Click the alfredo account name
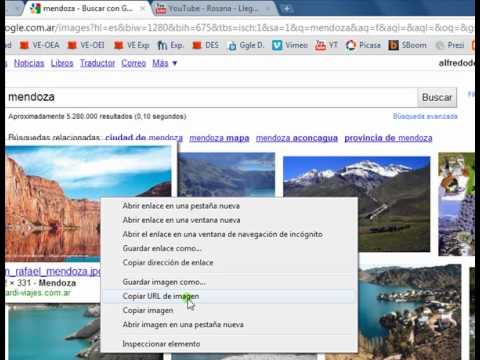Image resolution: width=480 pixels, height=360 pixels. click(x=457, y=63)
